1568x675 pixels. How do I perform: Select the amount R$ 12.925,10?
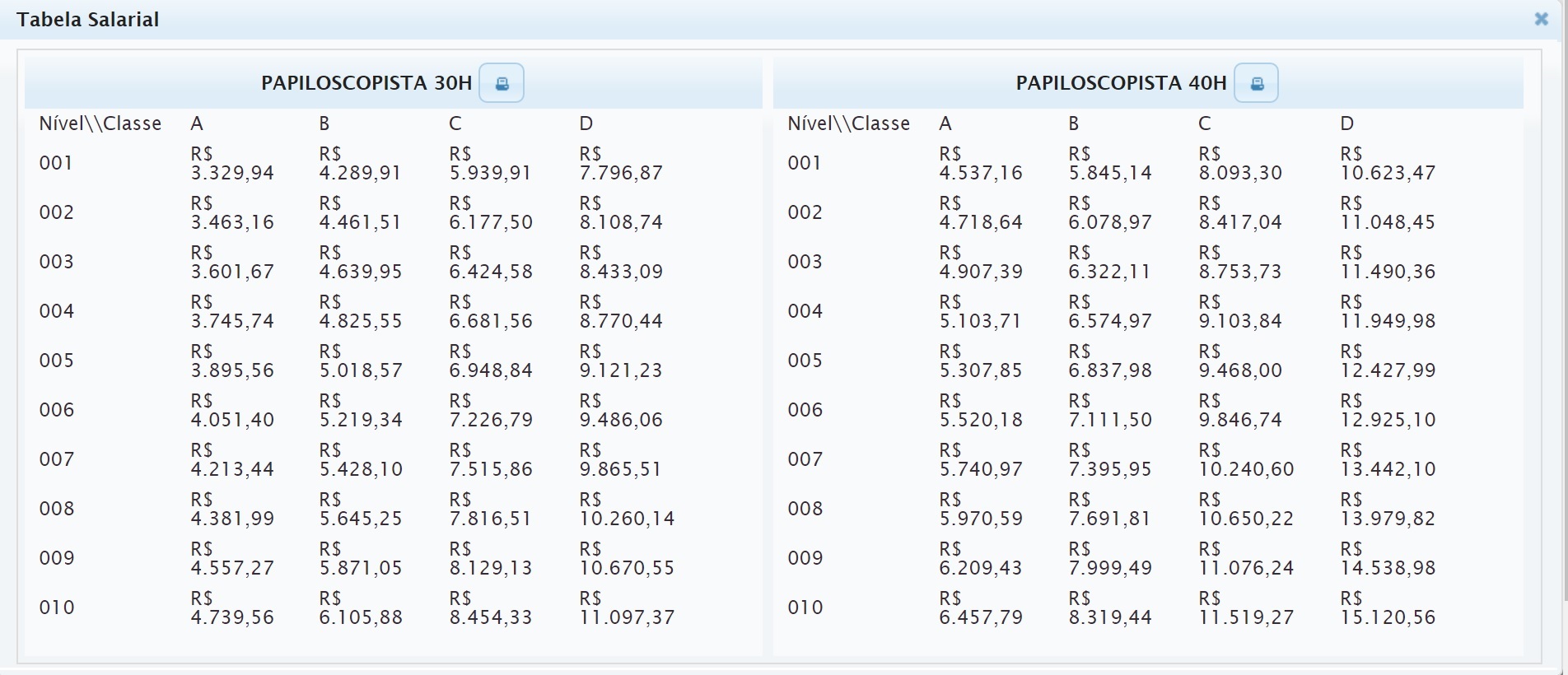click(1388, 411)
